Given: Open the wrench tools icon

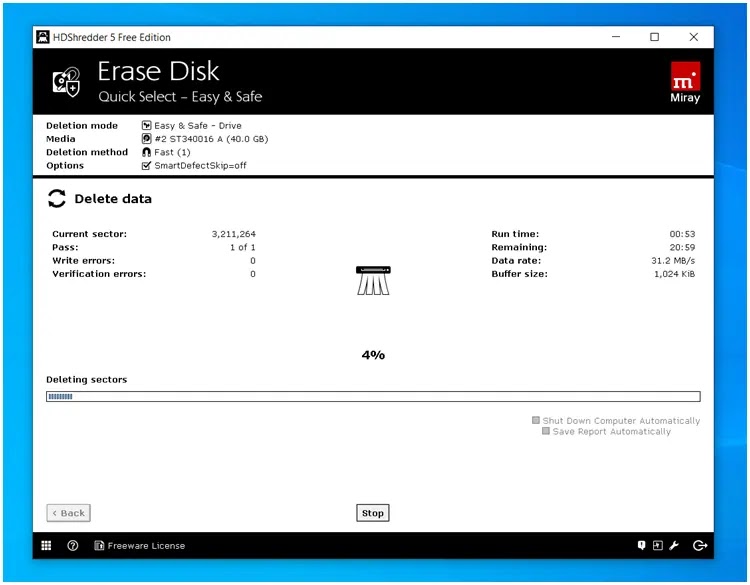Looking at the screenshot, I should pos(674,545).
